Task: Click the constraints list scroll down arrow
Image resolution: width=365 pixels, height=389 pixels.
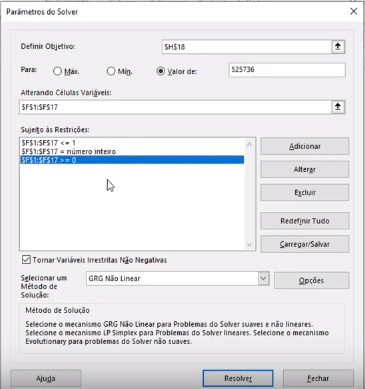Action: tap(249, 244)
